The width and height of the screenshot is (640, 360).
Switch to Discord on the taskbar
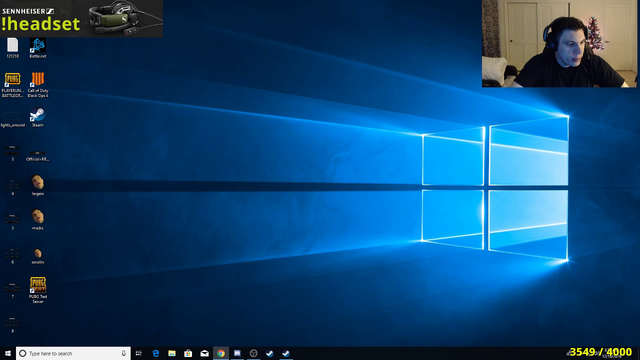point(237,353)
